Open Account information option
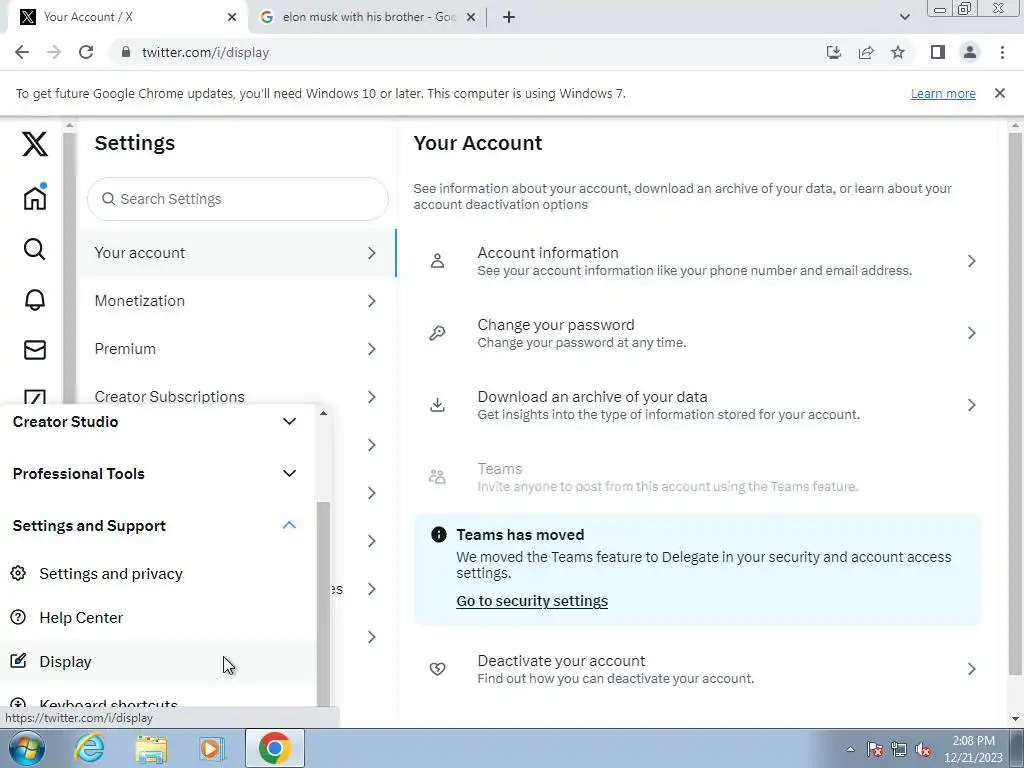Image resolution: width=1024 pixels, height=768 pixels. click(x=697, y=261)
